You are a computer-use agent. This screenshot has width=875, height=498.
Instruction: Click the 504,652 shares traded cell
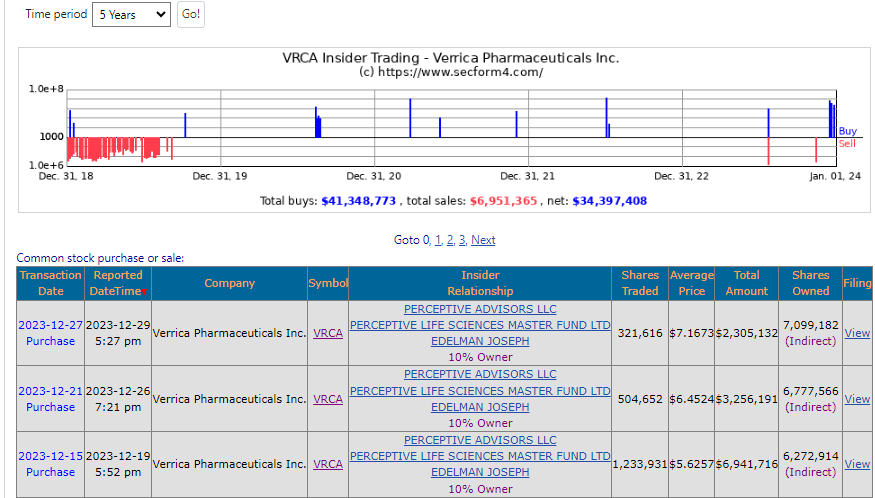coord(640,399)
